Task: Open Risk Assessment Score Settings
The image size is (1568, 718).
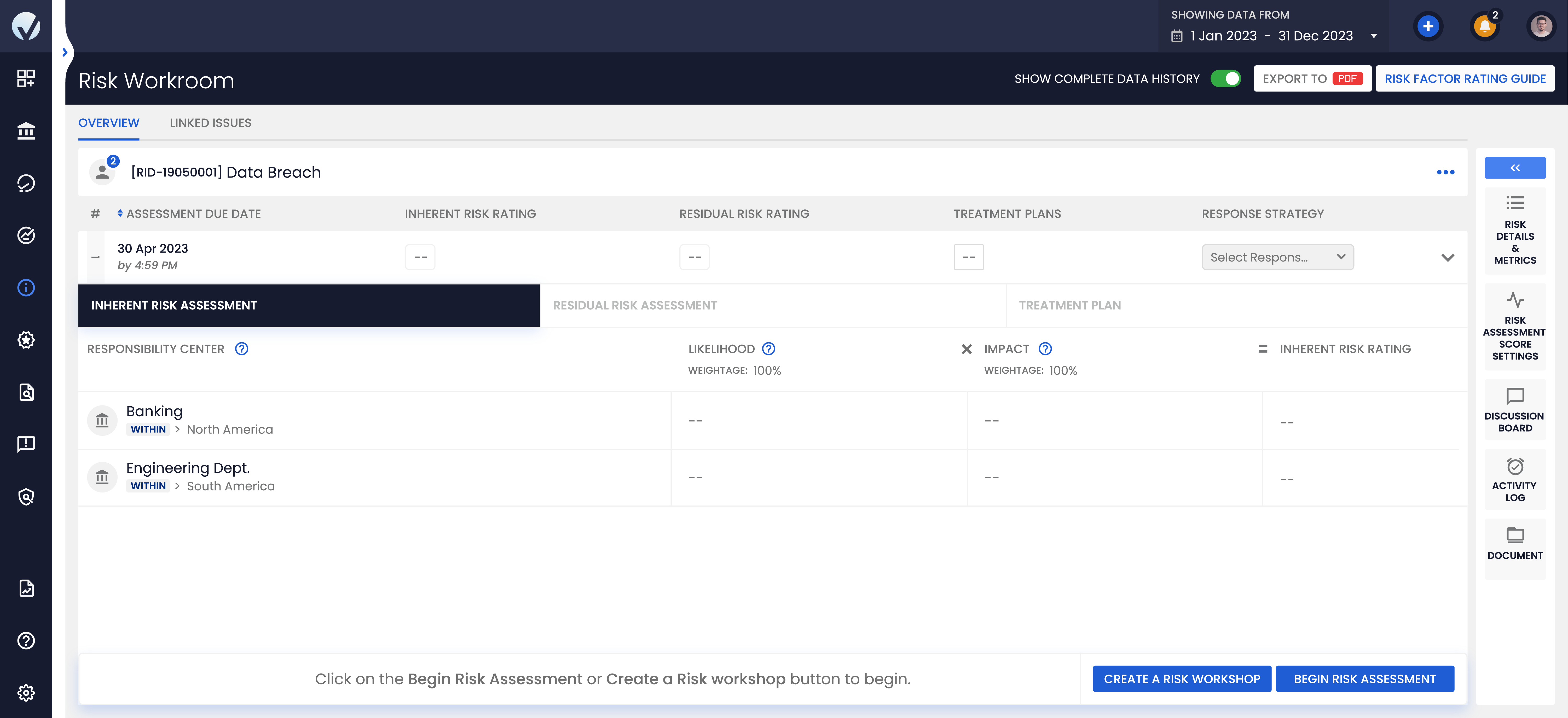Action: pos(1515,327)
